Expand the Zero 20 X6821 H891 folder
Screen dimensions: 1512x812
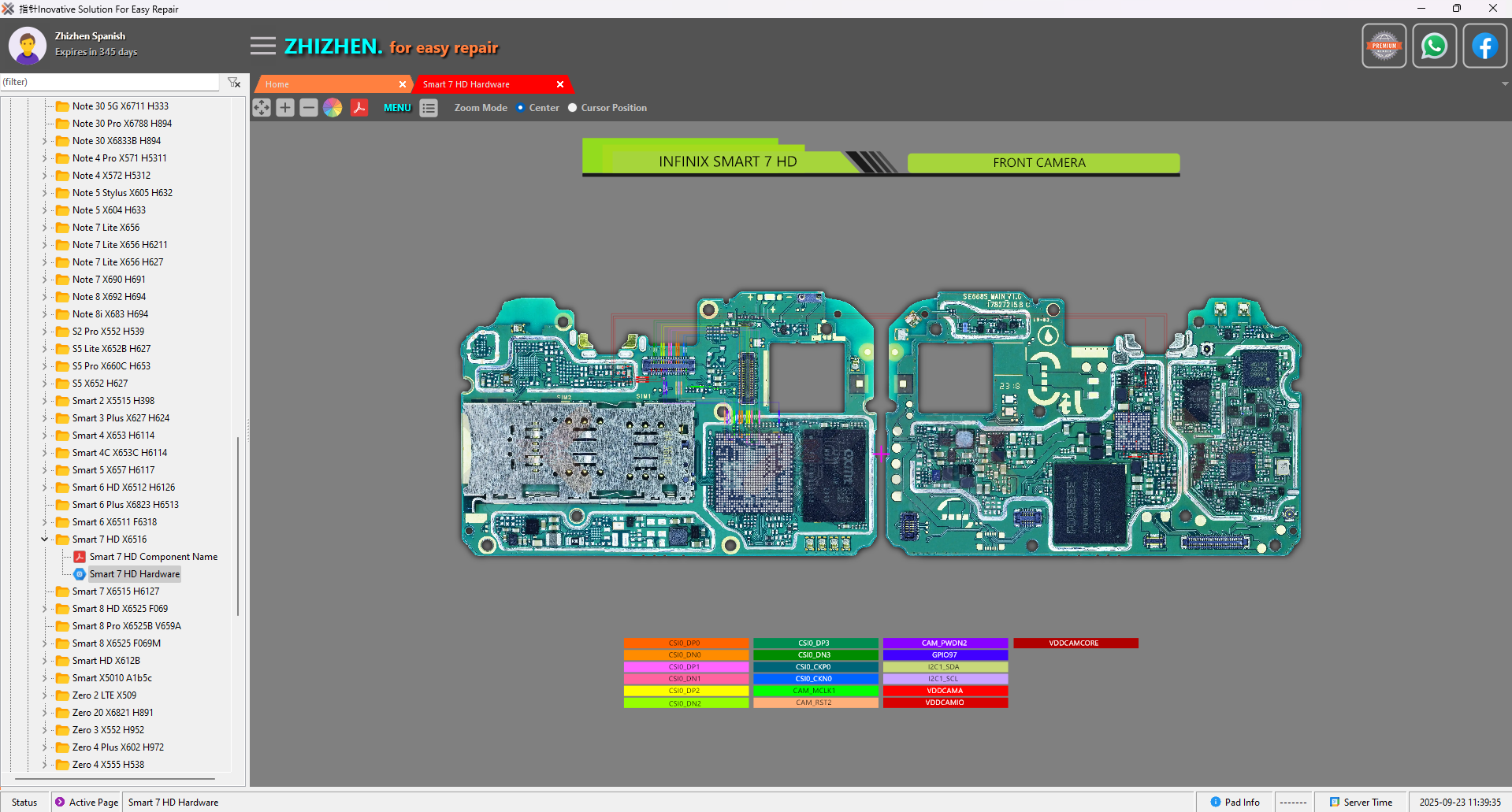click(44, 713)
